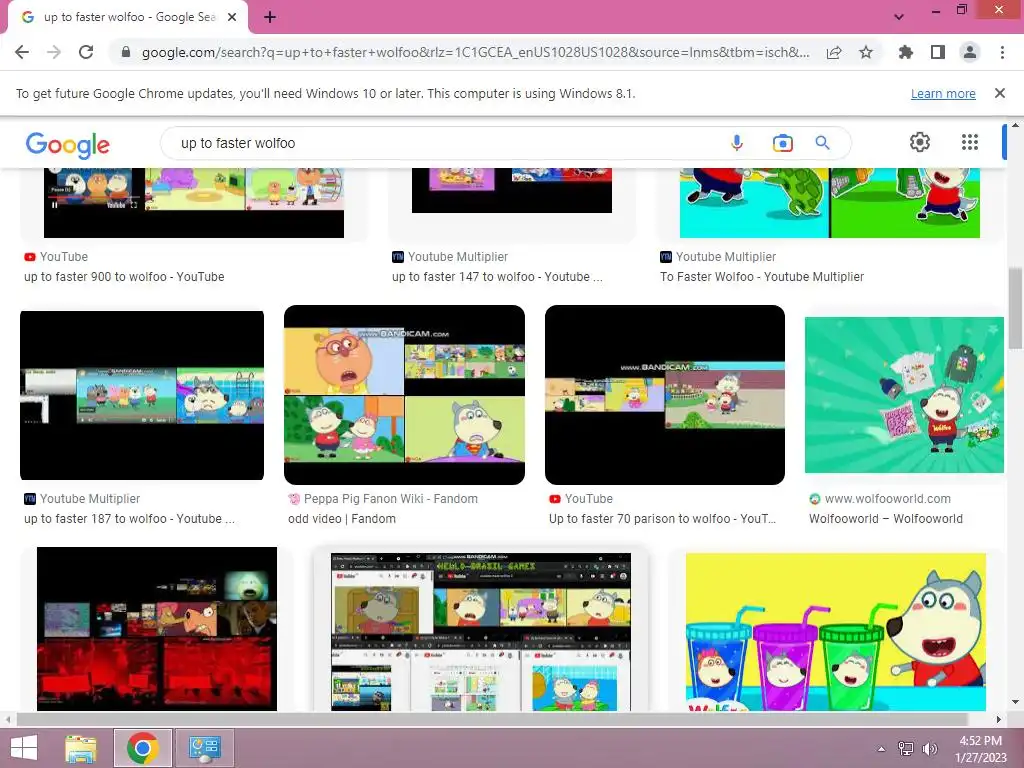This screenshot has height=768, width=1024.
Task: Show hidden system tray icons
Action: pyautogui.click(x=881, y=748)
